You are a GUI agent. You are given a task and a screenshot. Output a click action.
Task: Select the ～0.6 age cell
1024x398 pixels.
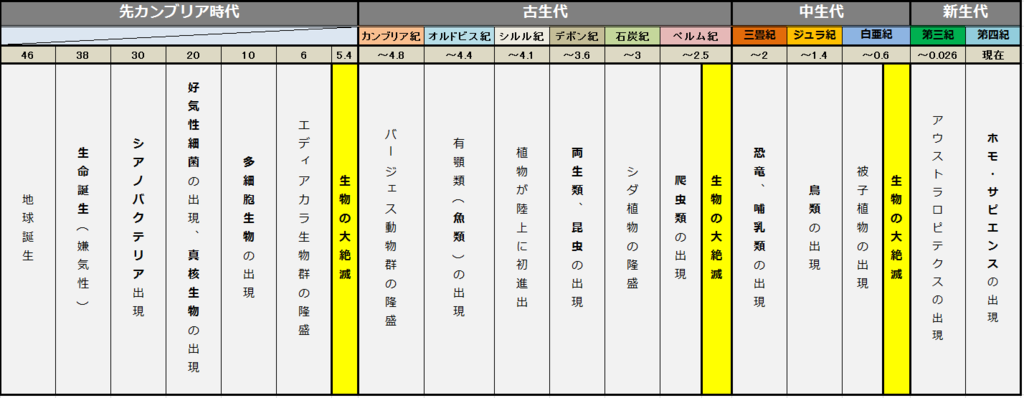pyautogui.click(x=876, y=55)
